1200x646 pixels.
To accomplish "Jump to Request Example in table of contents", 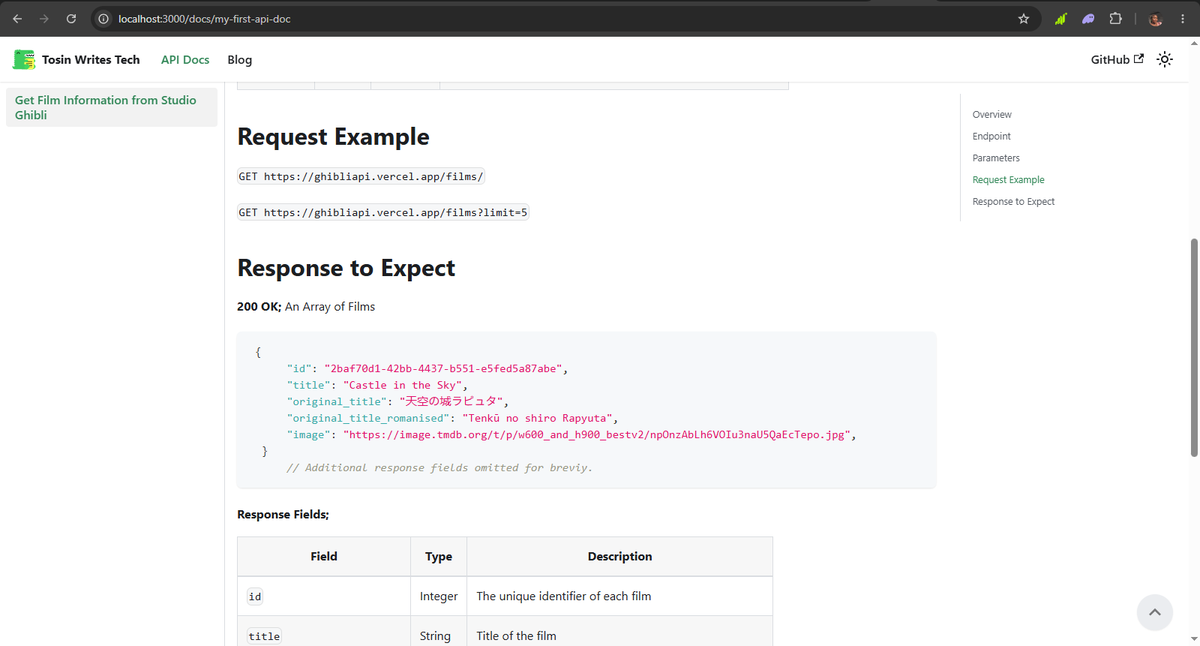I will pos(1008,180).
